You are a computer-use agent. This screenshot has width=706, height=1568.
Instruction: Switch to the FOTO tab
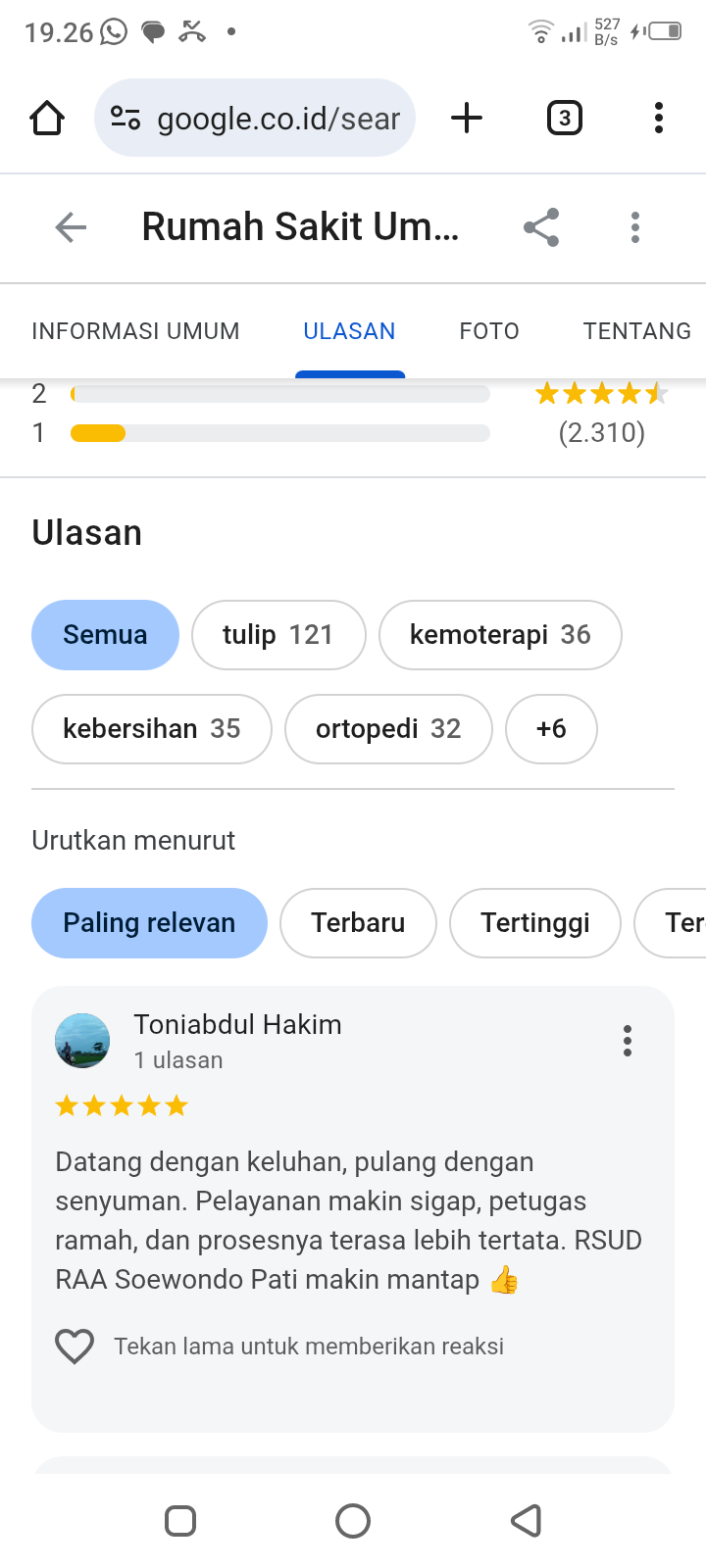pos(489,331)
